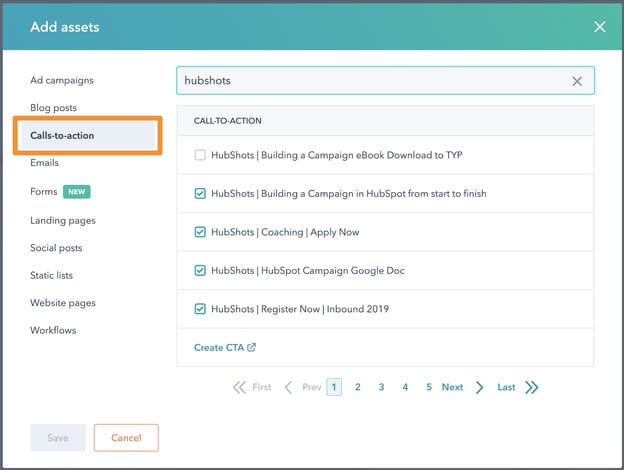Click the next page chevron icon
624x470 pixels.
tap(480, 387)
